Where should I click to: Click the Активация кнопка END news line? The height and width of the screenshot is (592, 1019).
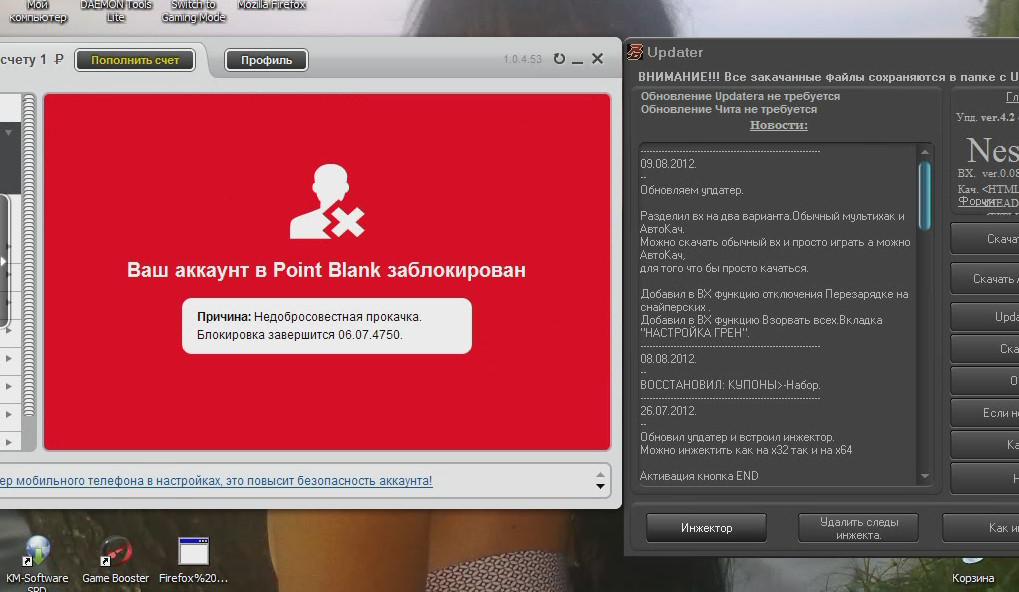coord(699,476)
